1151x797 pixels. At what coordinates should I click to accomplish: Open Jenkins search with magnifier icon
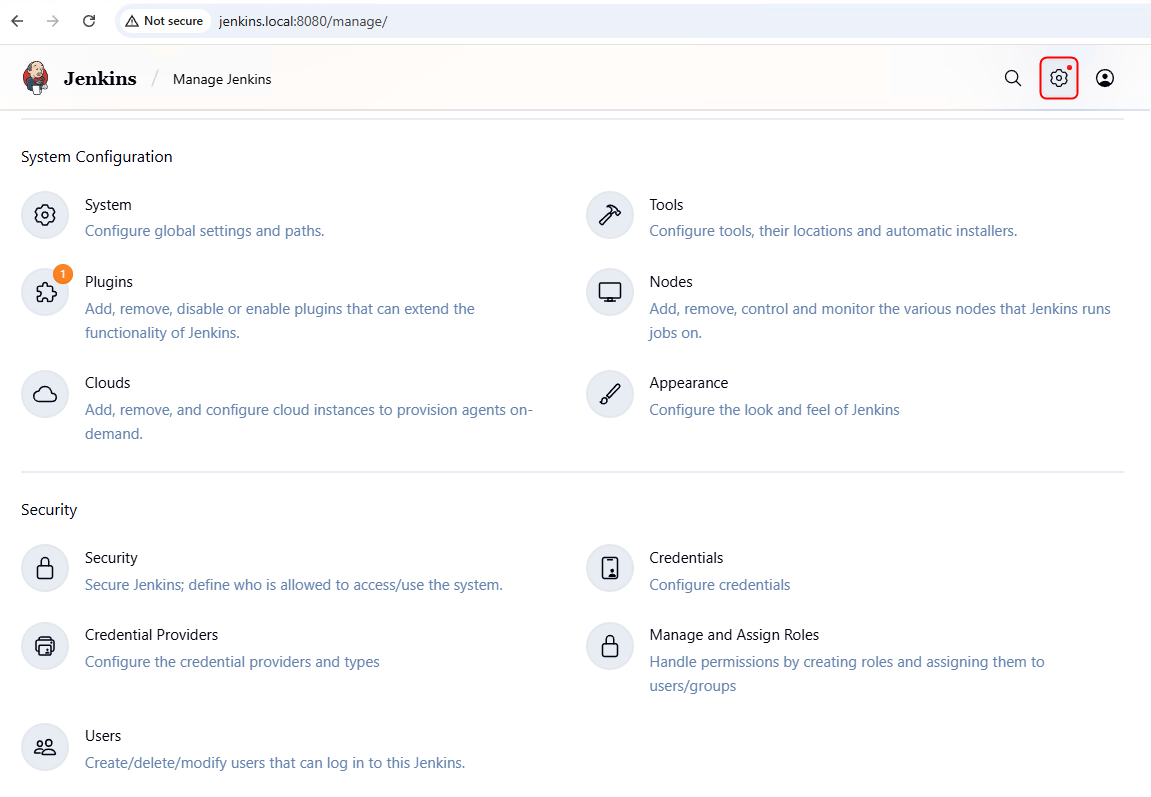1012,78
